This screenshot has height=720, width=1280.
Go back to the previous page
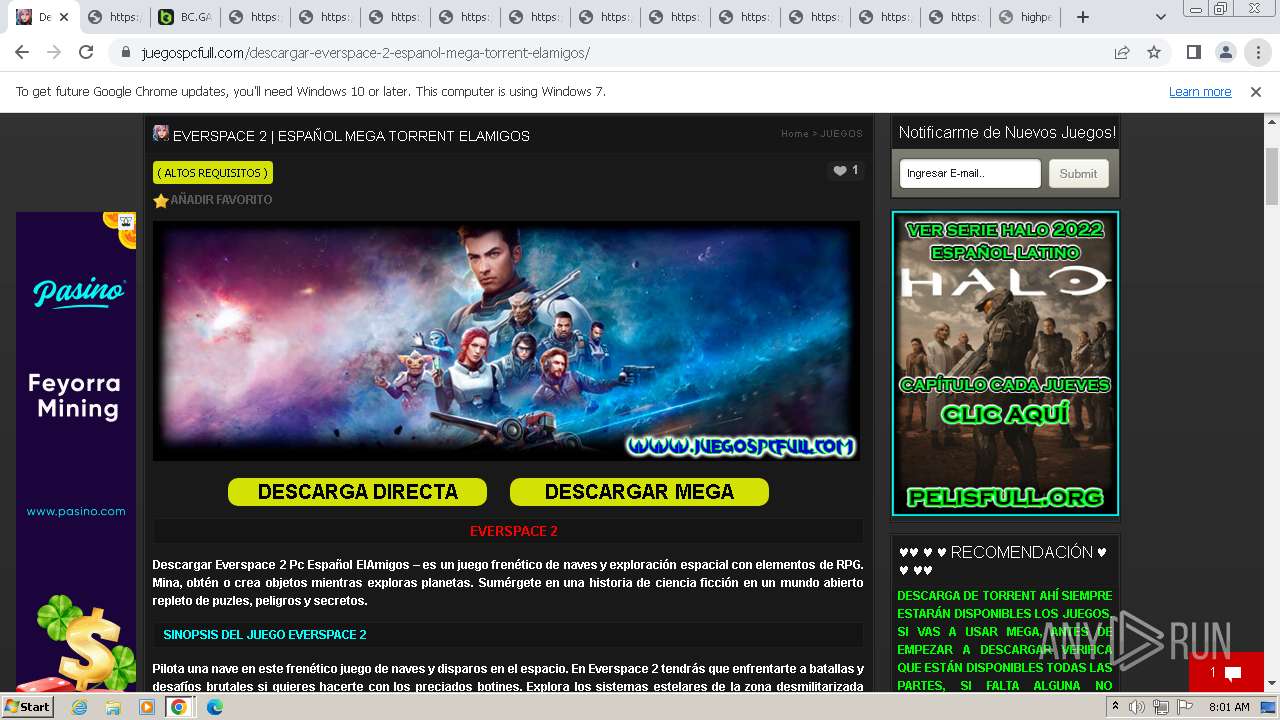click(22, 52)
